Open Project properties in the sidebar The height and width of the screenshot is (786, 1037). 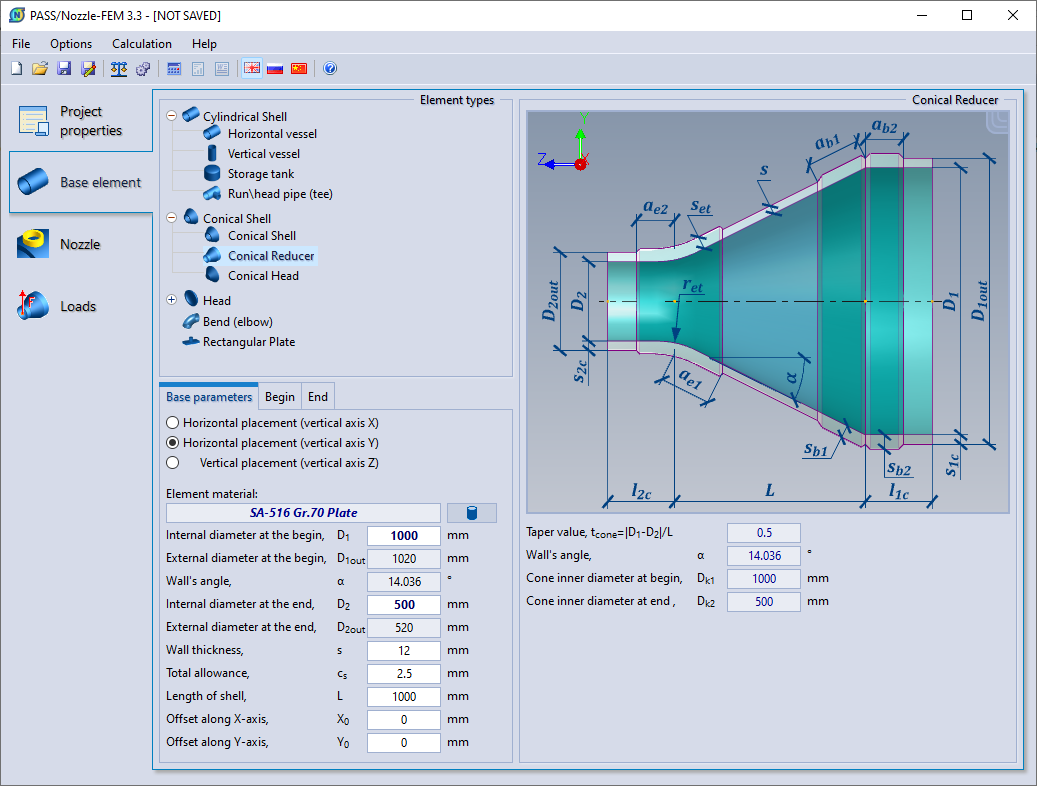pos(81,121)
